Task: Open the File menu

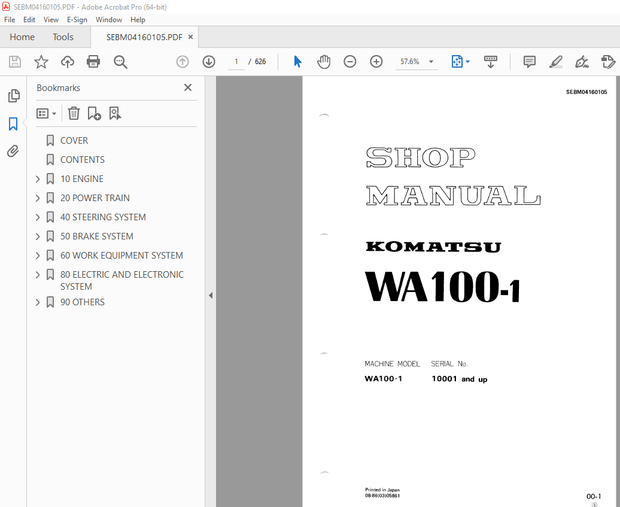Action: [x=9, y=20]
